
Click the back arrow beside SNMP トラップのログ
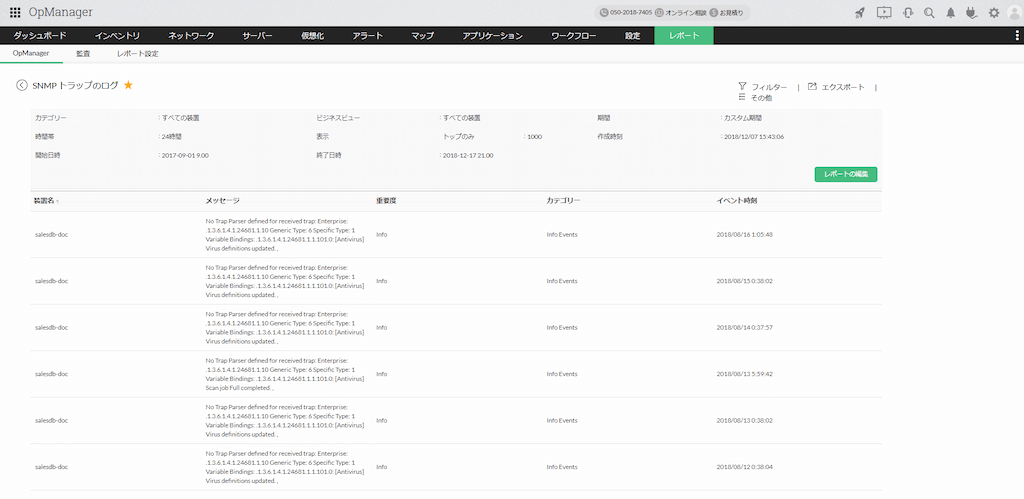(22, 86)
